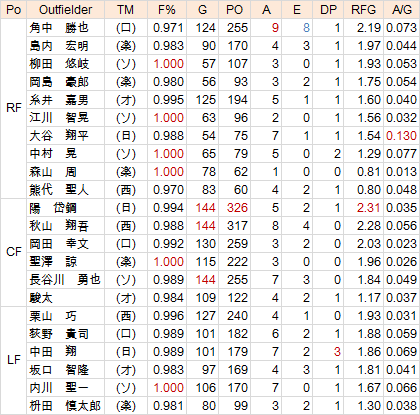The height and width of the screenshot is (415, 420).
Task: Click the red 326 putouts value
Action: click(x=237, y=208)
